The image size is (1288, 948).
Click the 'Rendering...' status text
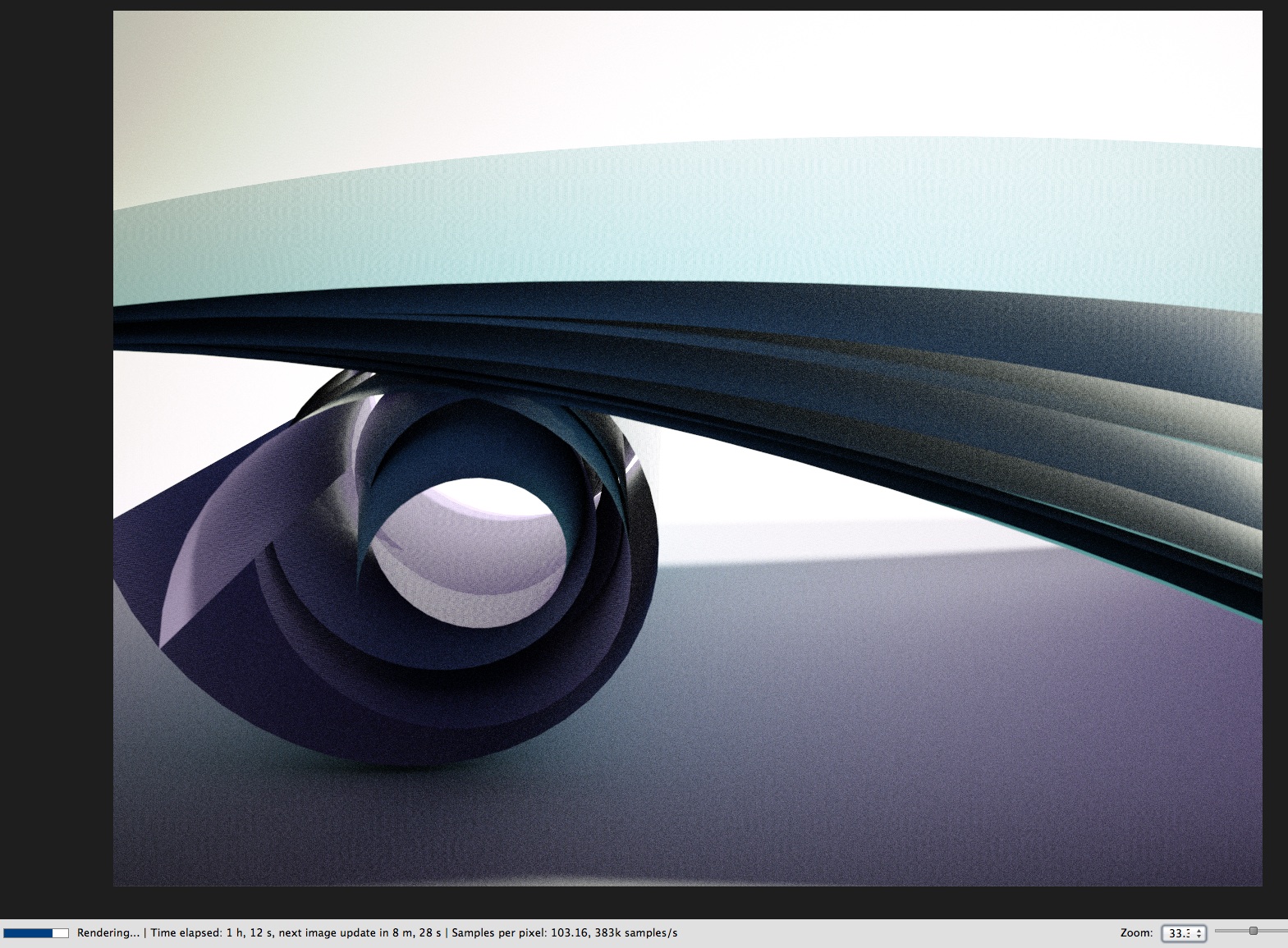click(108, 933)
